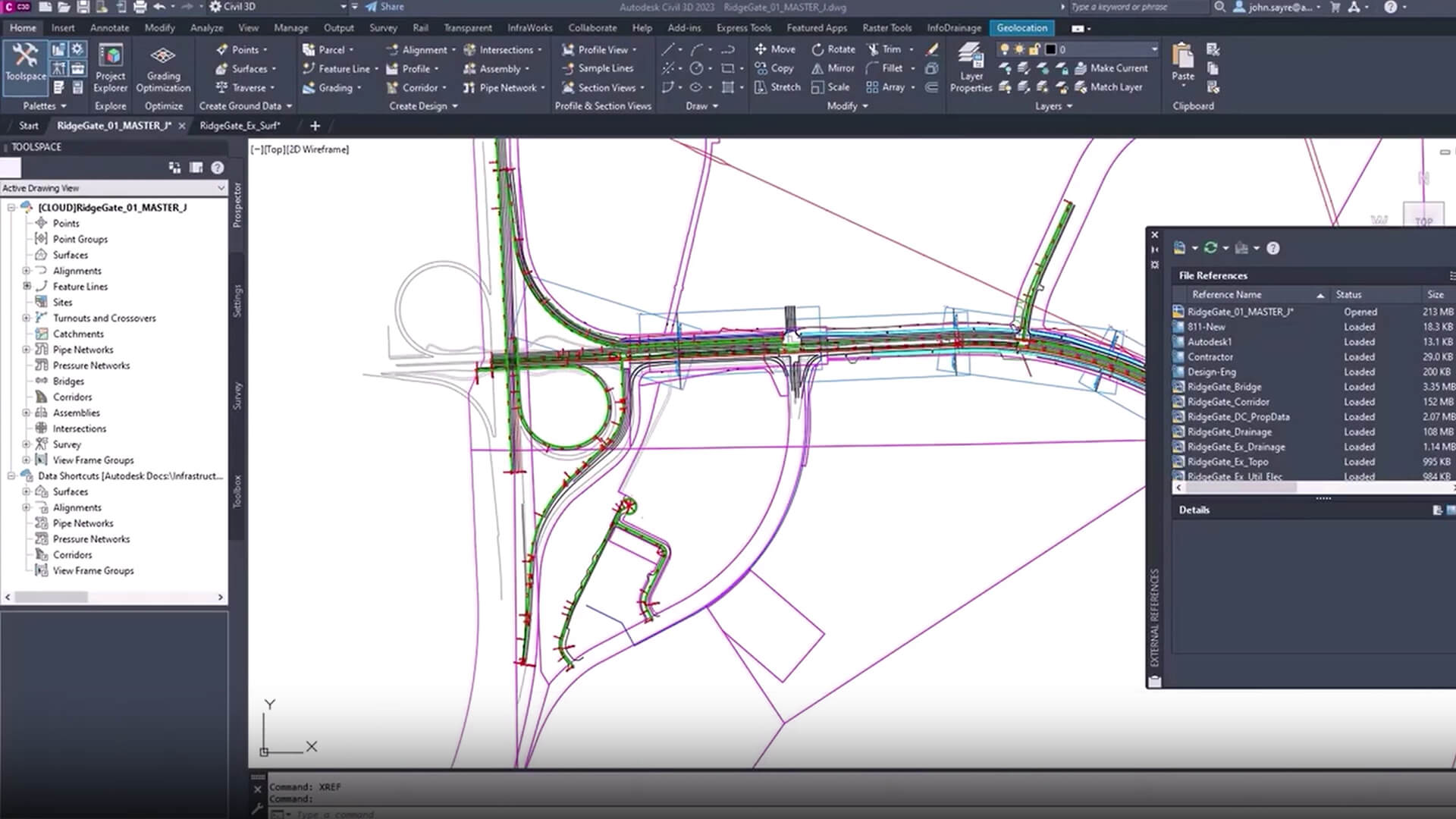Open Layer Properties manager
Screen dimensions: 1456x819
click(971, 68)
